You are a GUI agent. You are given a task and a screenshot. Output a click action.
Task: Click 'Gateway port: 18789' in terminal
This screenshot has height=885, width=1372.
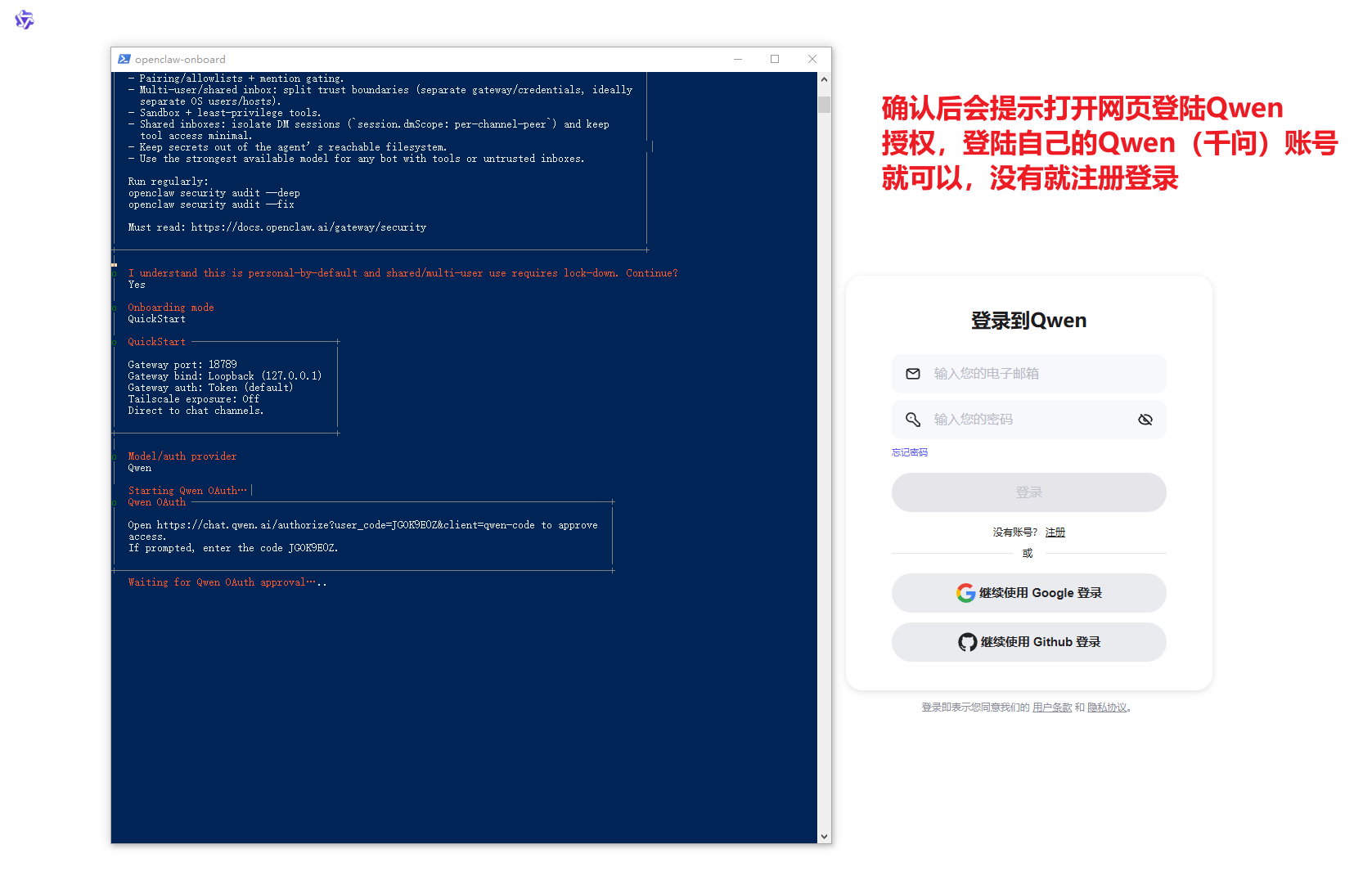182,365
